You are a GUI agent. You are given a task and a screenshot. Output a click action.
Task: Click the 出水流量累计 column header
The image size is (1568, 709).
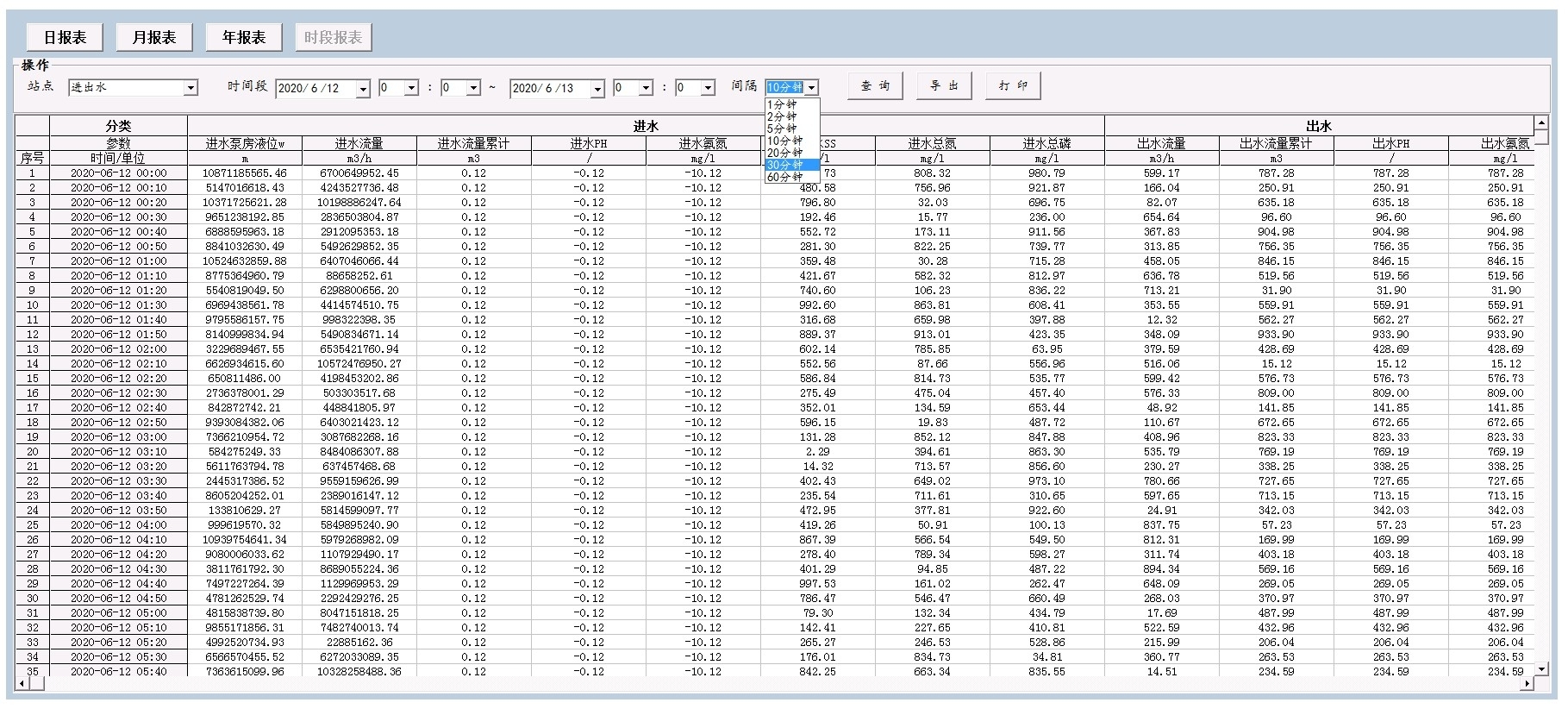[1276, 144]
